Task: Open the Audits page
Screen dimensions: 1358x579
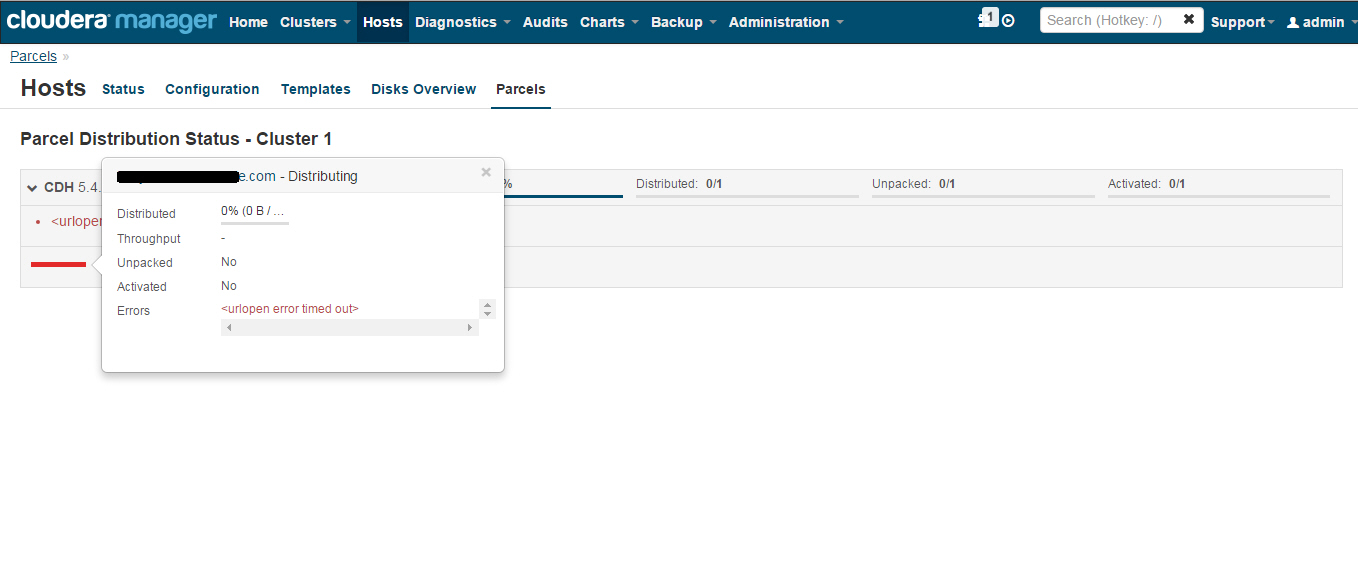Action: tap(544, 21)
